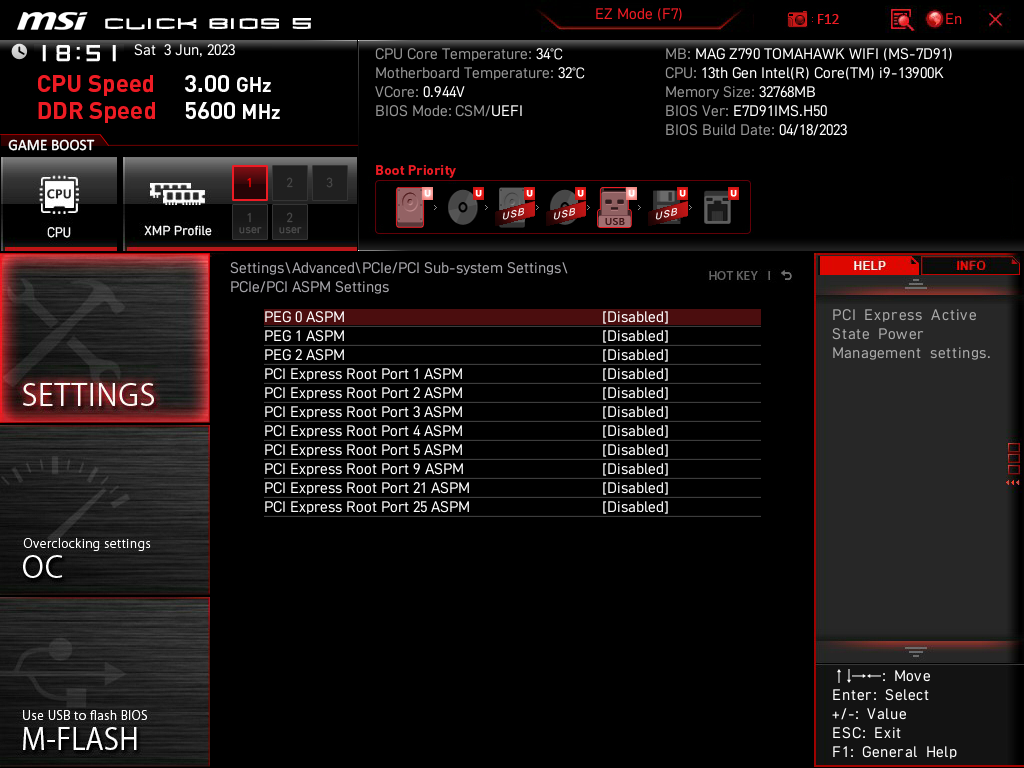
Task: Change PCI Express Root Port 21 ASPM value
Action: click(635, 487)
